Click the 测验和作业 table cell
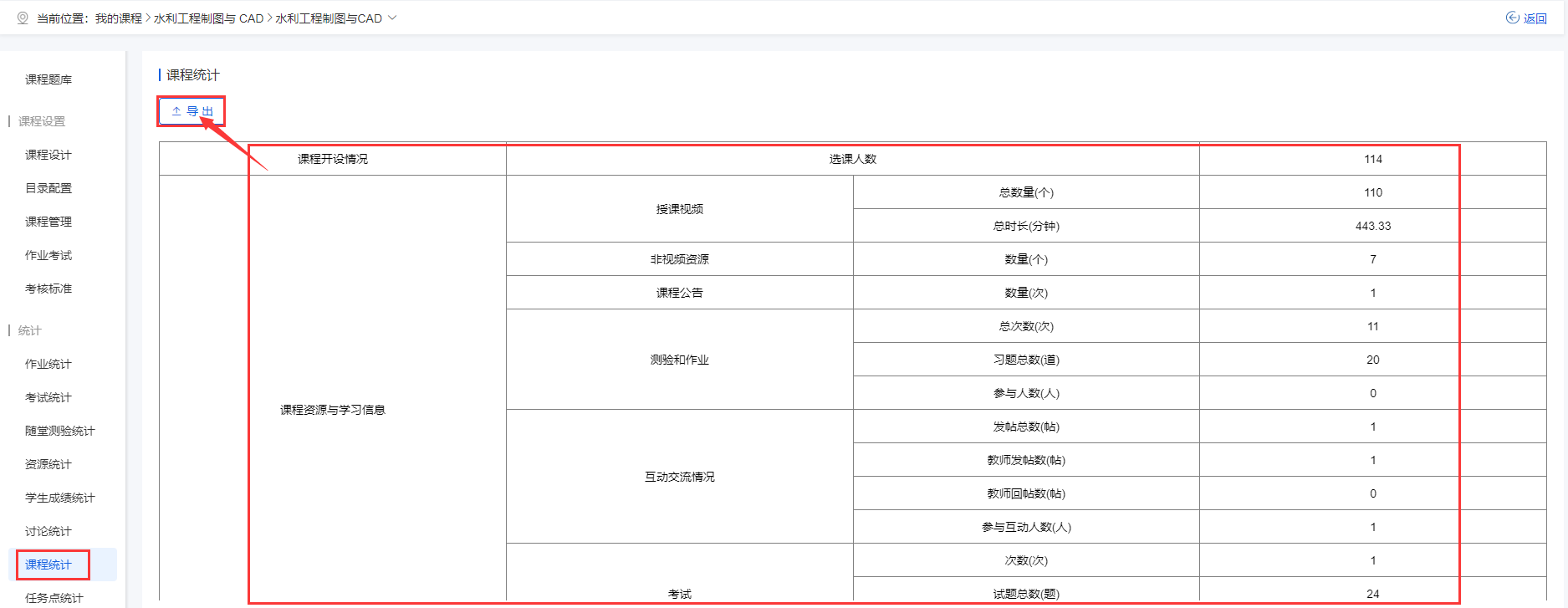Screen dimensions: 1568x608 tap(680, 360)
